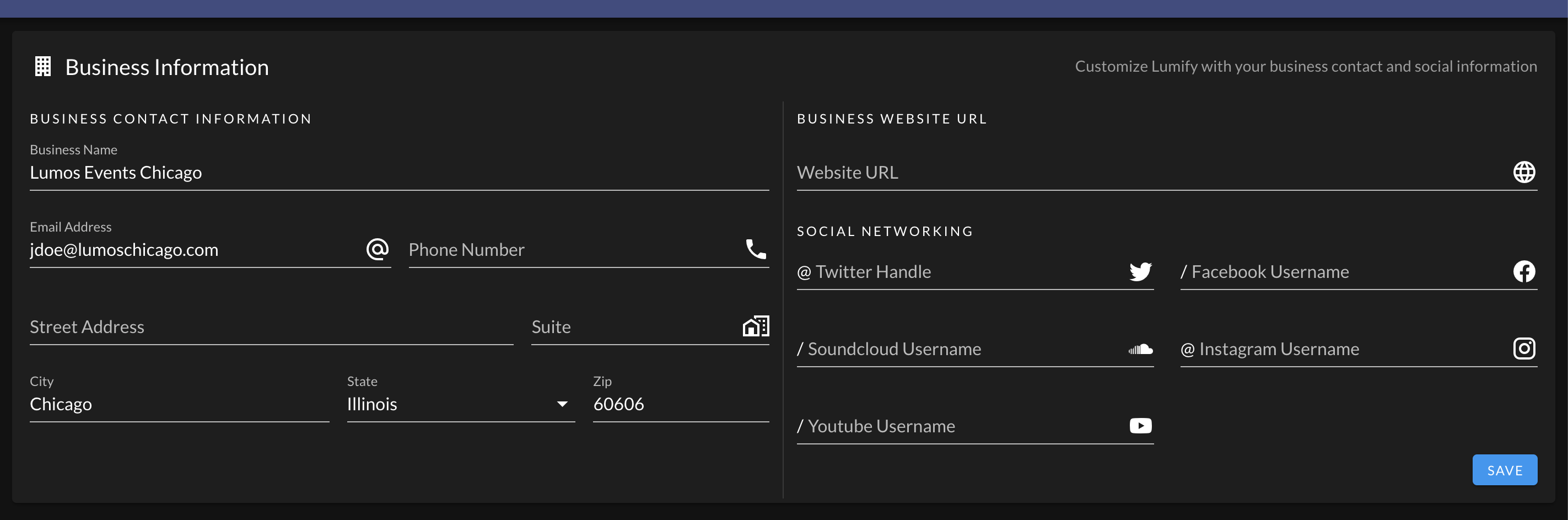
Task: Save the business information
Action: (1504, 470)
